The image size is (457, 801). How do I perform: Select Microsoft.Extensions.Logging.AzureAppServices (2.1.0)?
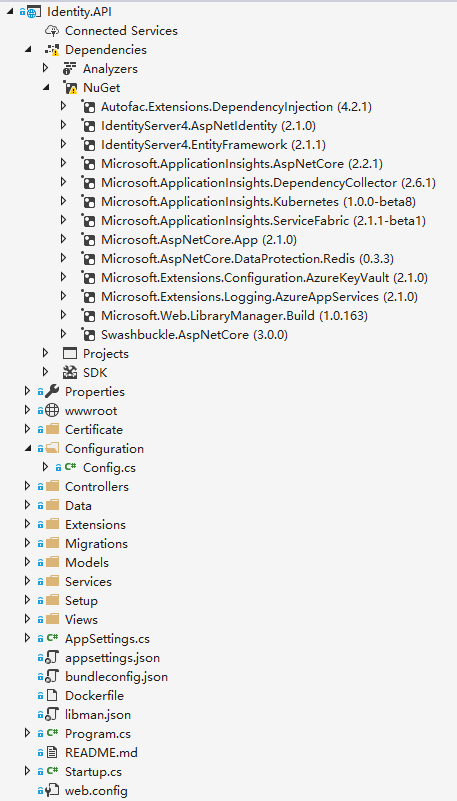pos(259,297)
